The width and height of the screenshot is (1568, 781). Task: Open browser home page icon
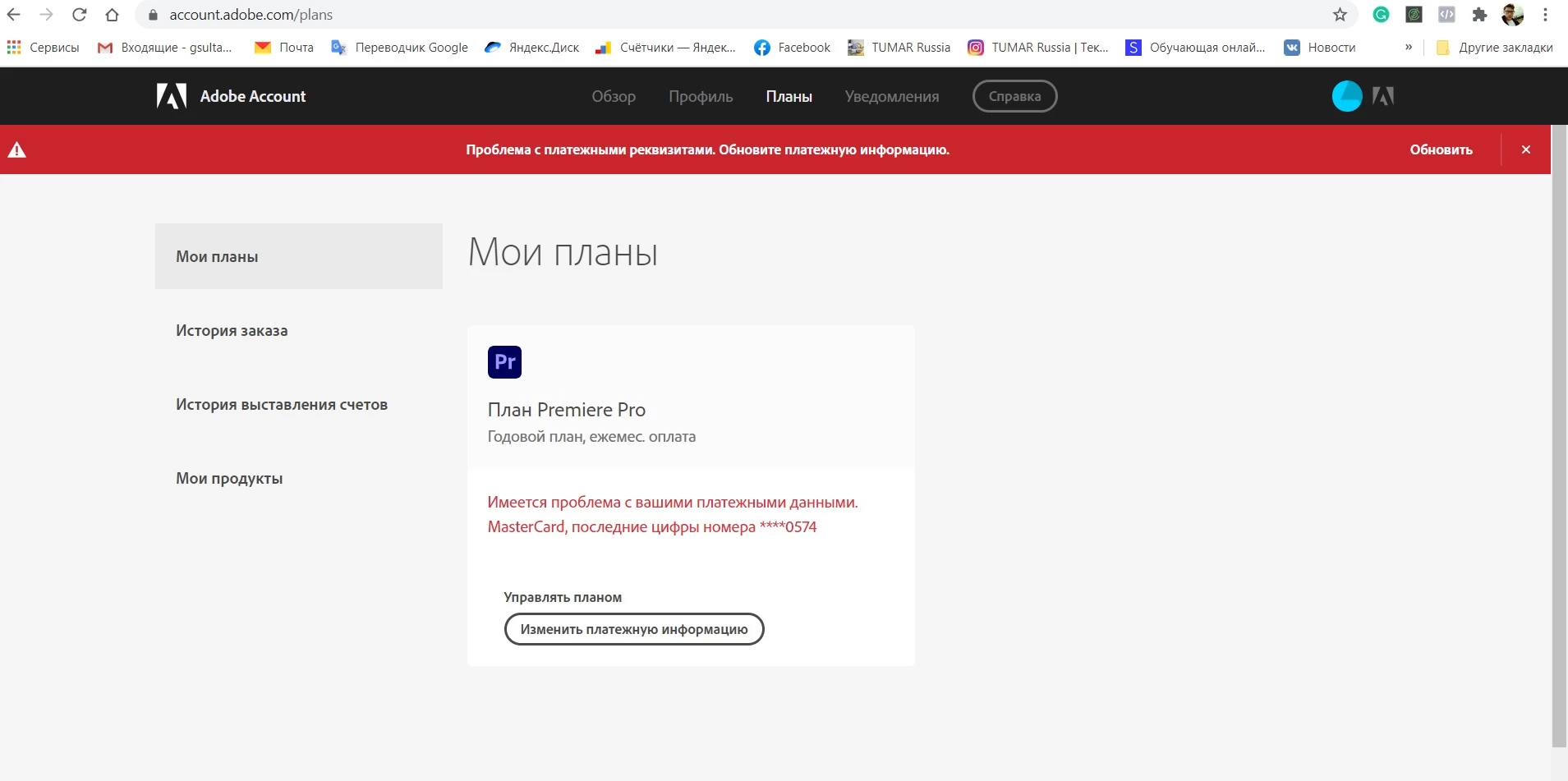tap(113, 15)
